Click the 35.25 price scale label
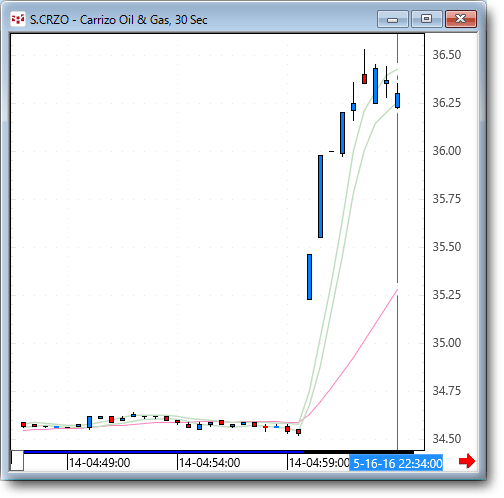The image size is (504, 498). [x=446, y=295]
